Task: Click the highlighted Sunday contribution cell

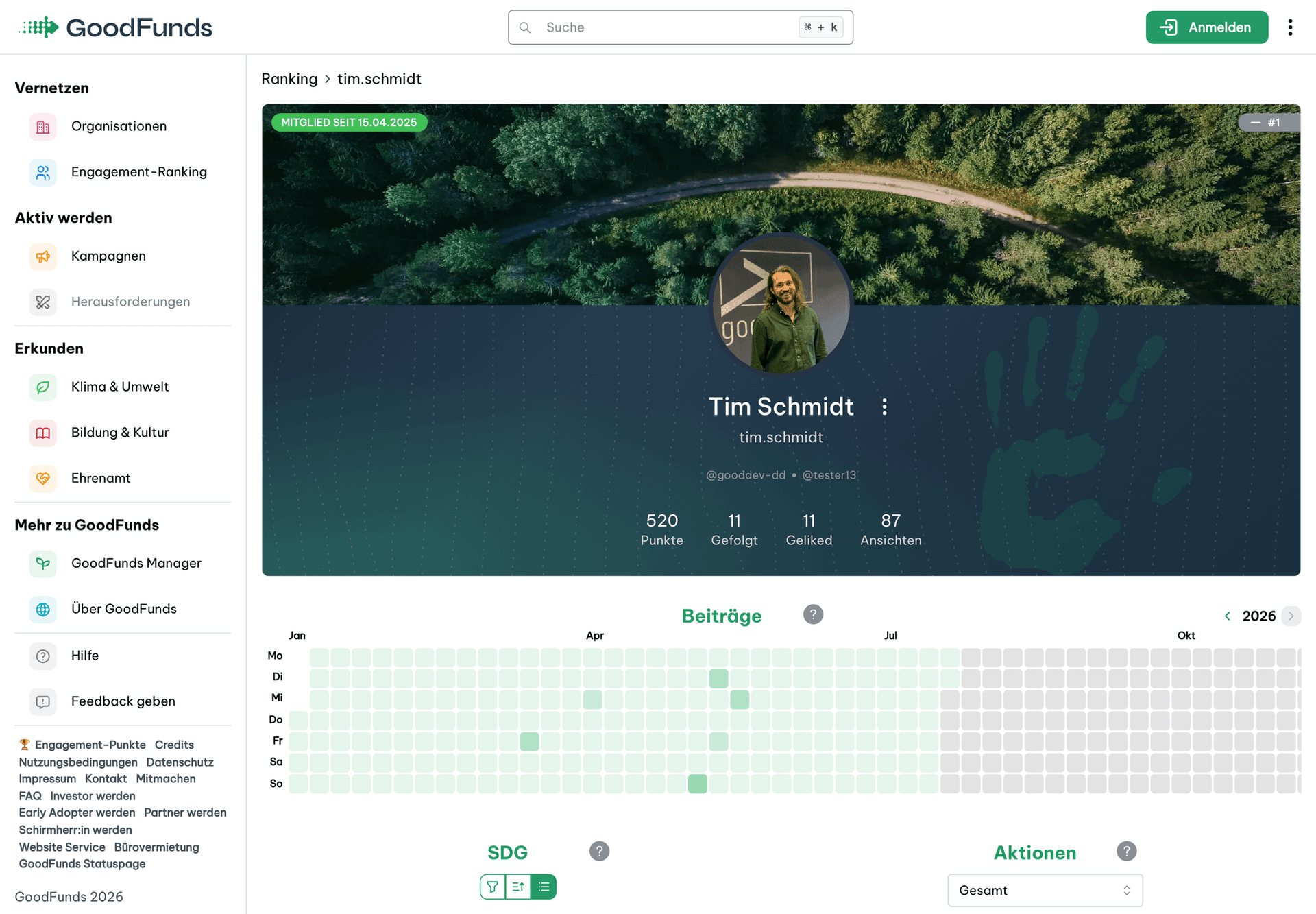Action: (698, 784)
